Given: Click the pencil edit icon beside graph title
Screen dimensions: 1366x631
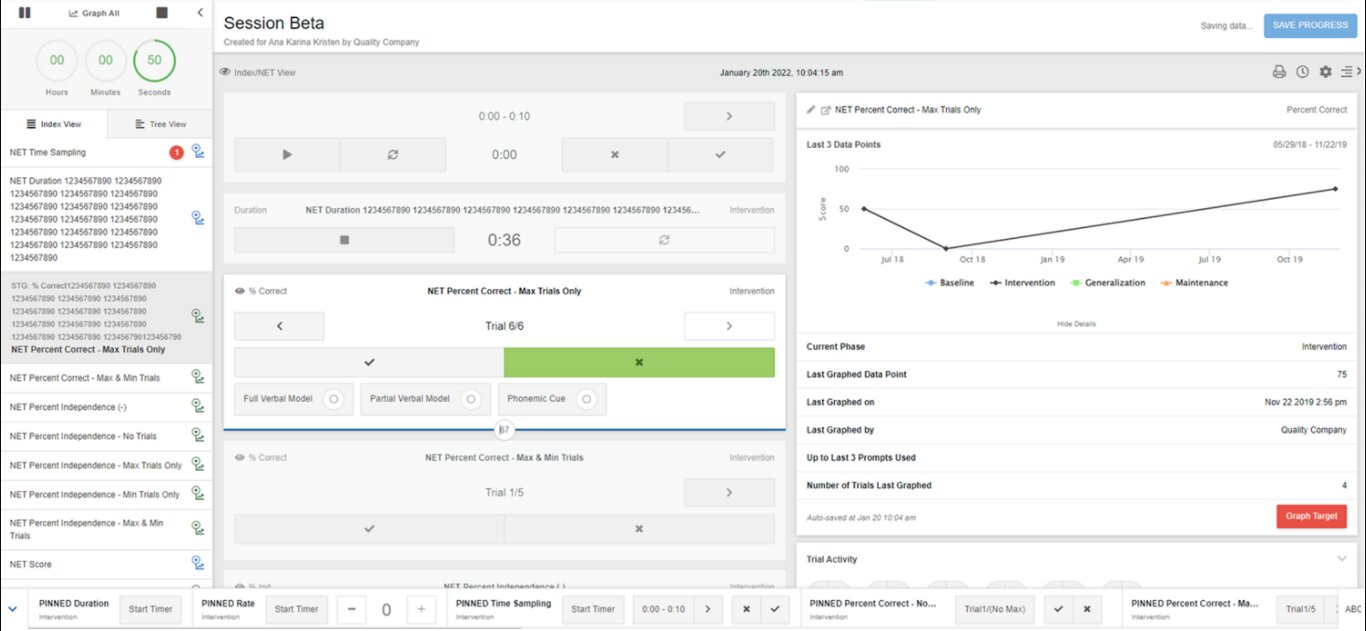Looking at the screenshot, I should (811, 110).
